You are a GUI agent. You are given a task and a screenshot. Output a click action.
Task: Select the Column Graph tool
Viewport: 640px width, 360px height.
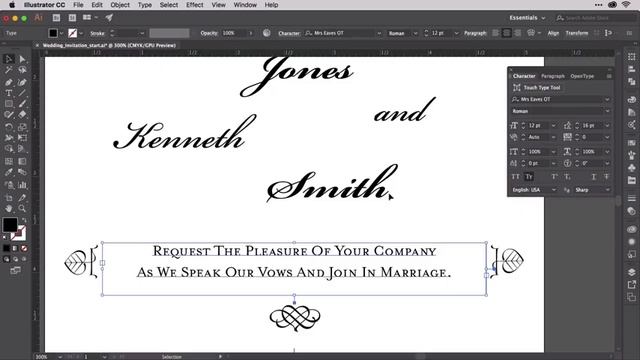(22, 185)
